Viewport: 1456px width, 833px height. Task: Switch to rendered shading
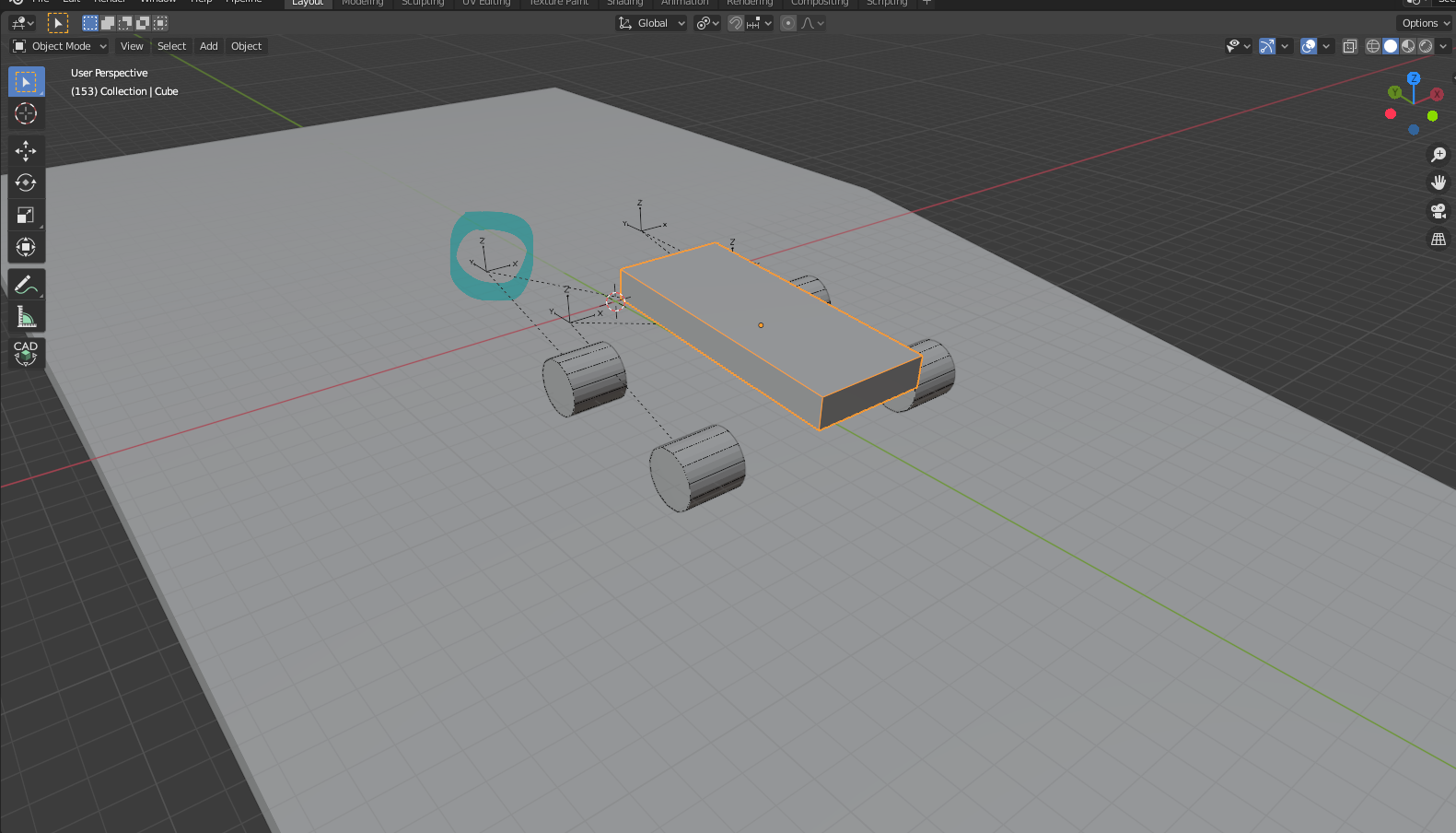tap(1426, 46)
